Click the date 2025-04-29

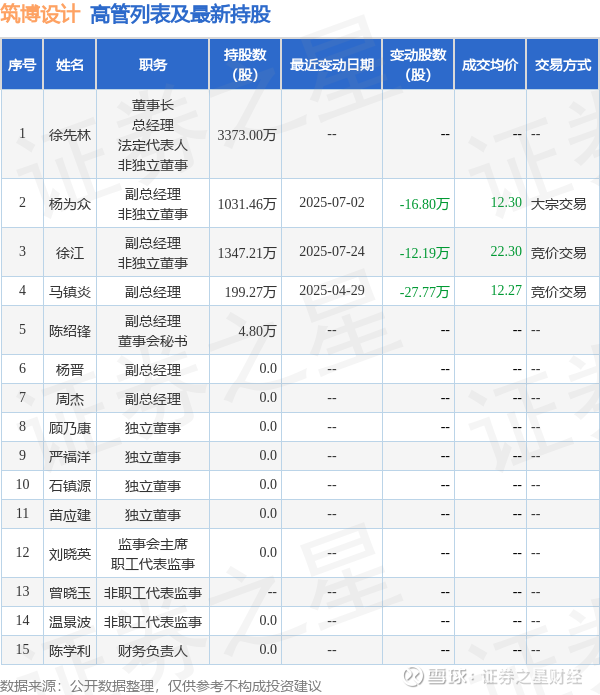pyautogui.click(x=331, y=290)
